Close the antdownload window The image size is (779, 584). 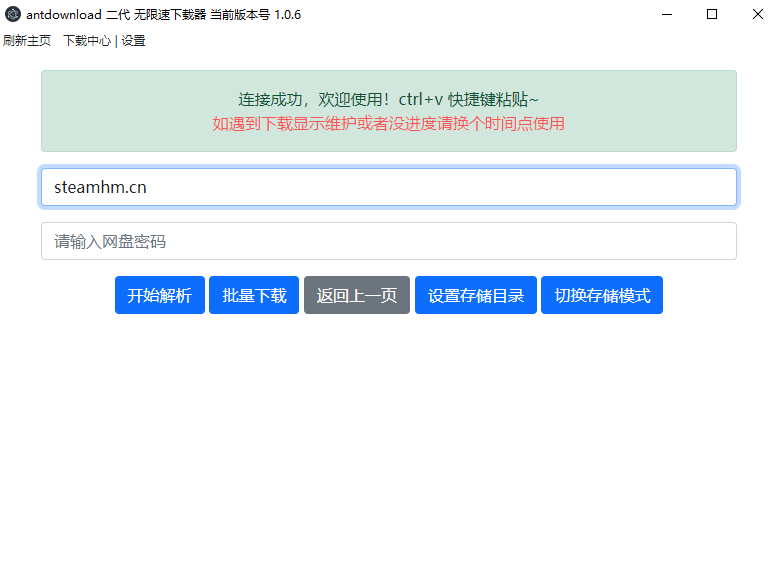pyautogui.click(x=757, y=14)
